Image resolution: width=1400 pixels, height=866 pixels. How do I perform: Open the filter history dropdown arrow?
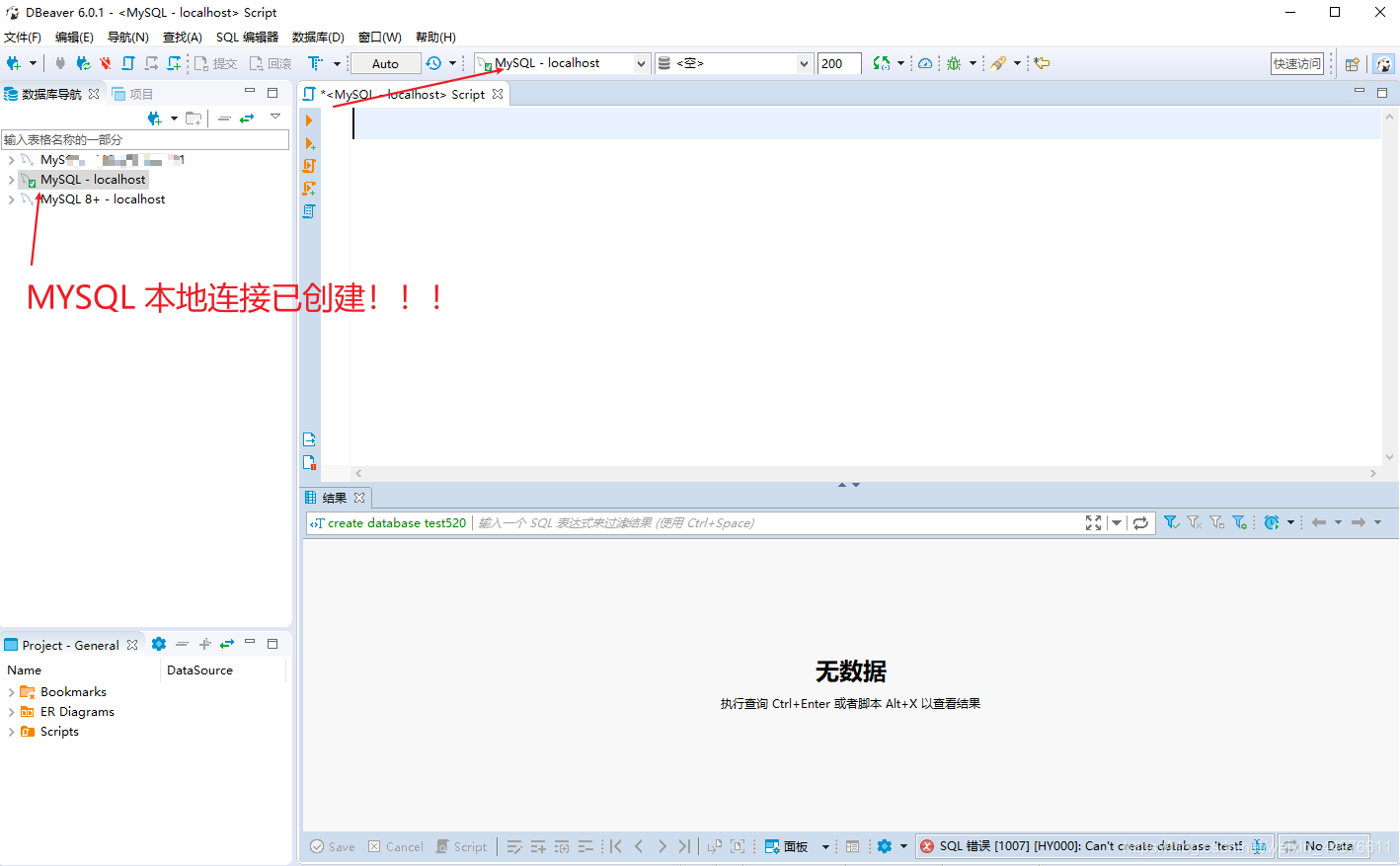(x=1117, y=523)
